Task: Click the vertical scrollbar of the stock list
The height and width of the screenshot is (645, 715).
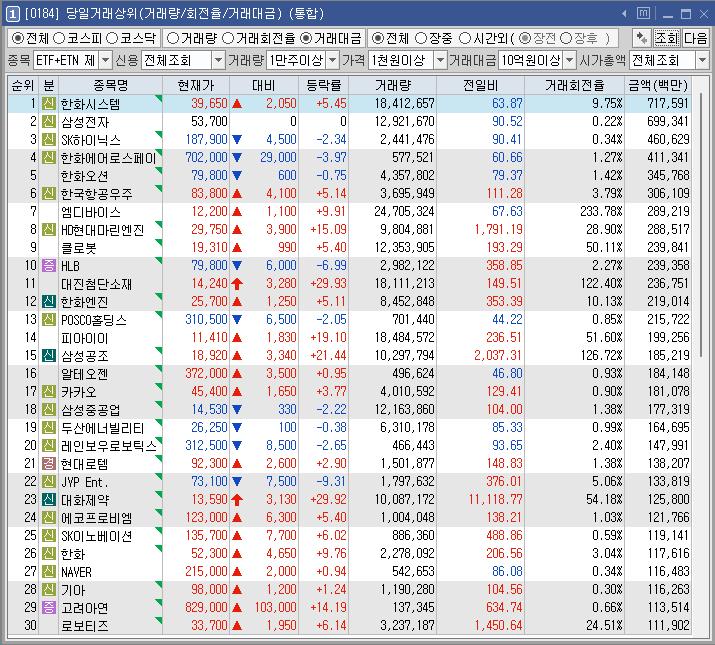Action: pyautogui.click(x=701, y=226)
